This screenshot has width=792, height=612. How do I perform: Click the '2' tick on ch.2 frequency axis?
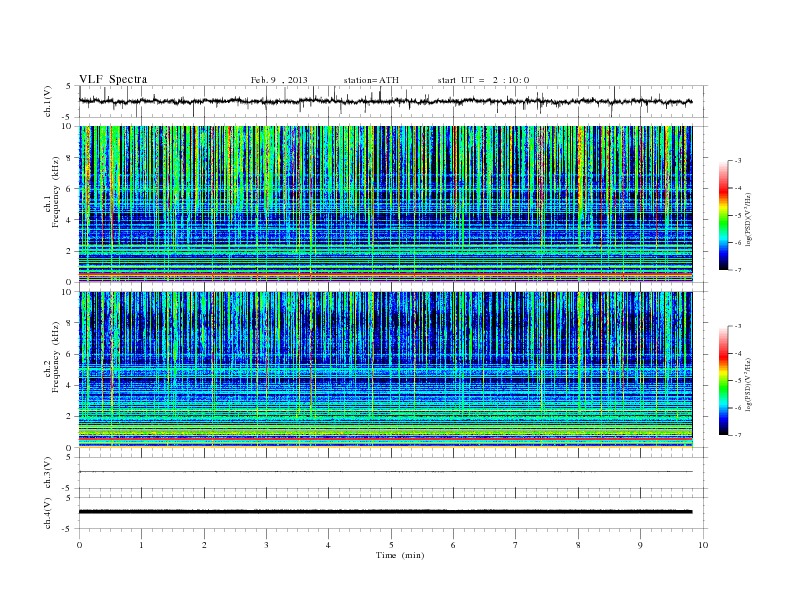coord(69,417)
